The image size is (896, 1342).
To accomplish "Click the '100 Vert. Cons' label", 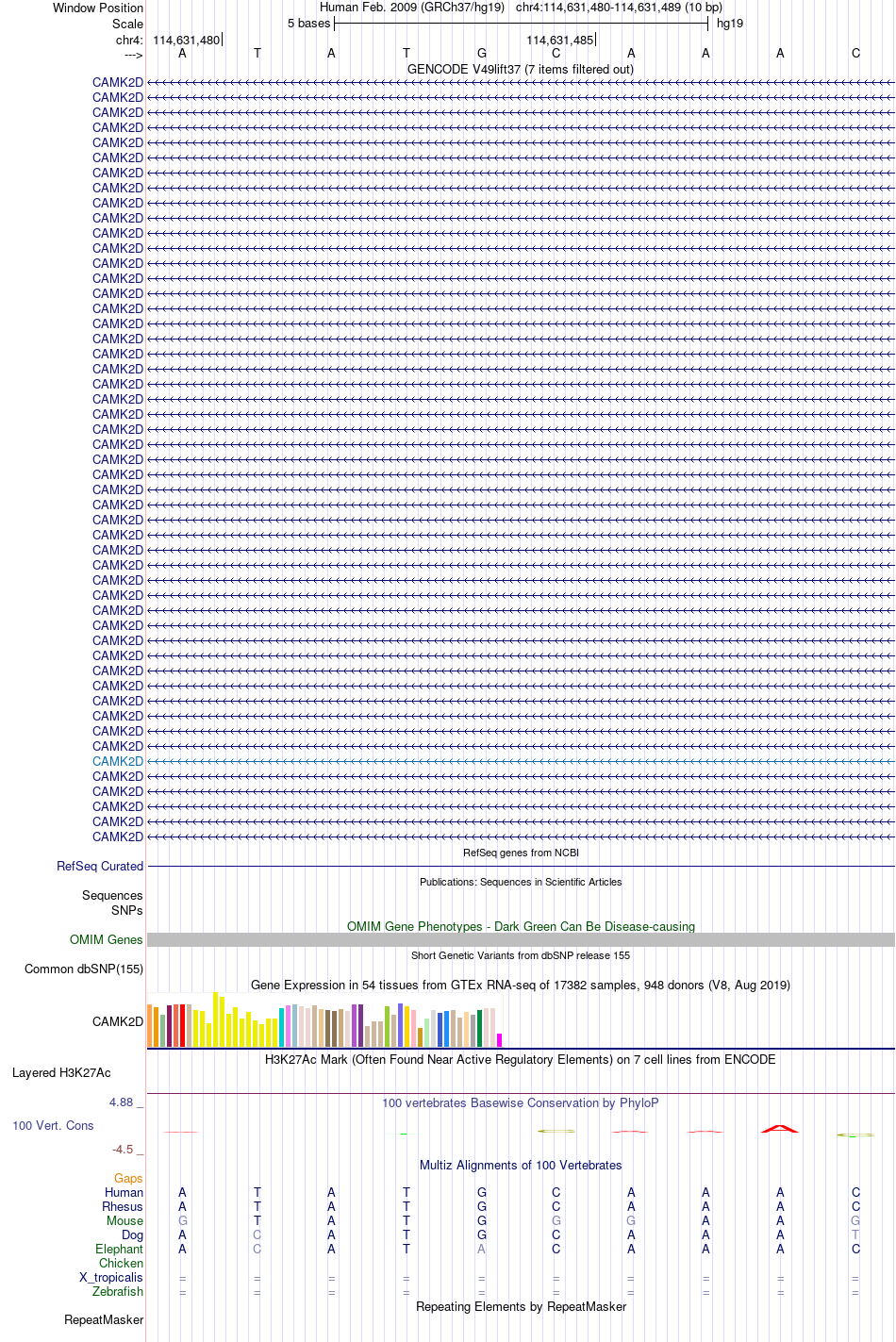I will [53, 1125].
